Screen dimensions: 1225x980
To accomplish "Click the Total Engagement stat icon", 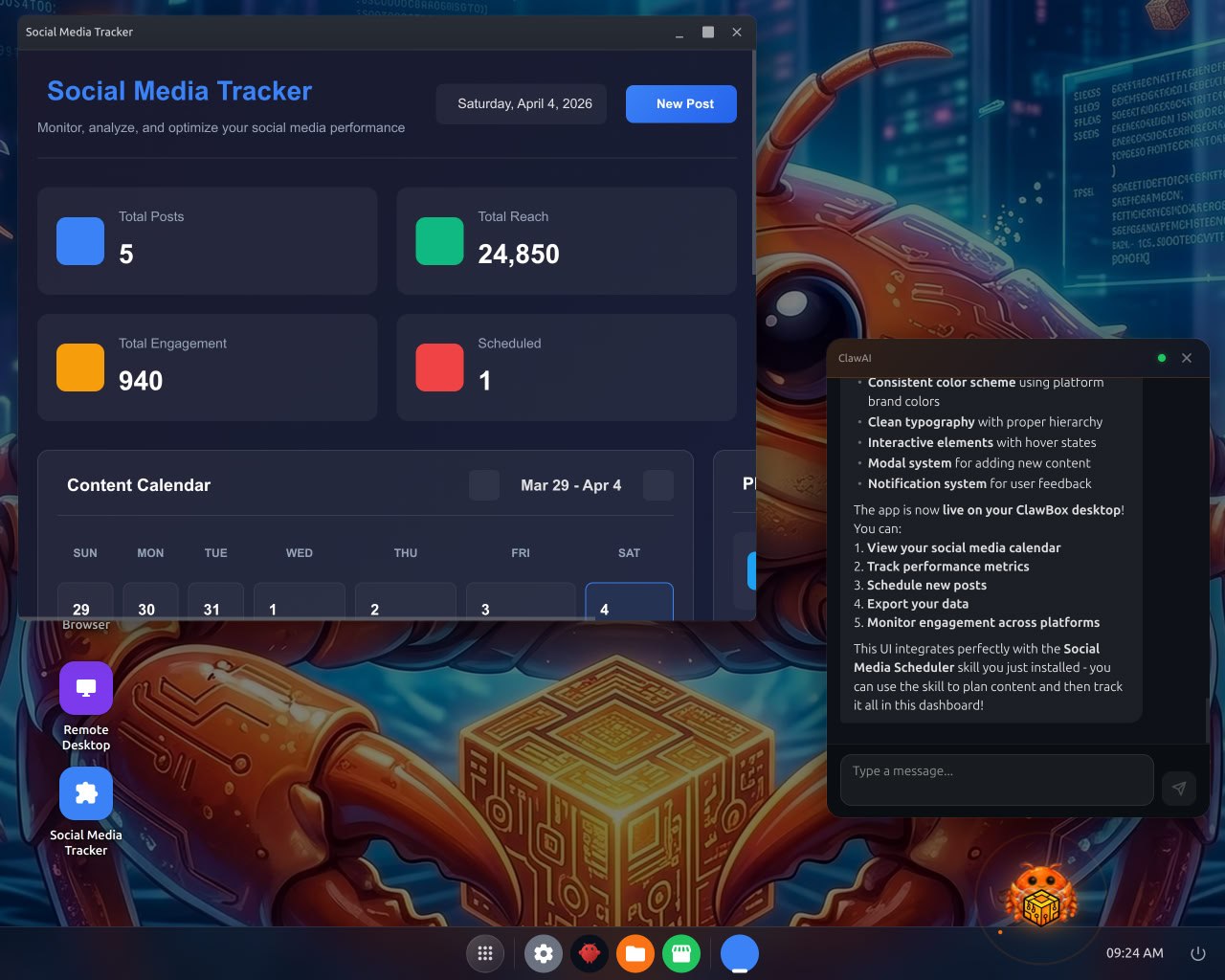I will point(79,367).
